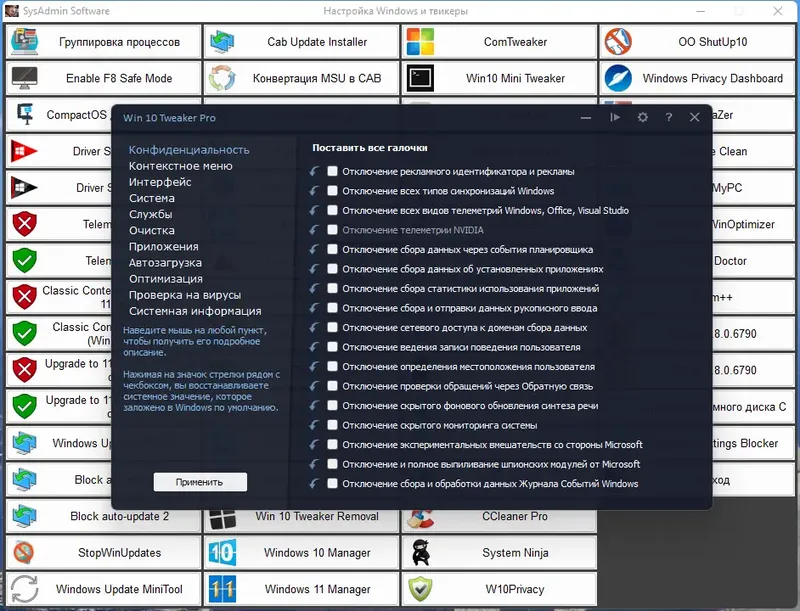Click the 'Применить' button
Screen dimensions: 800x611
(x=199, y=481)
